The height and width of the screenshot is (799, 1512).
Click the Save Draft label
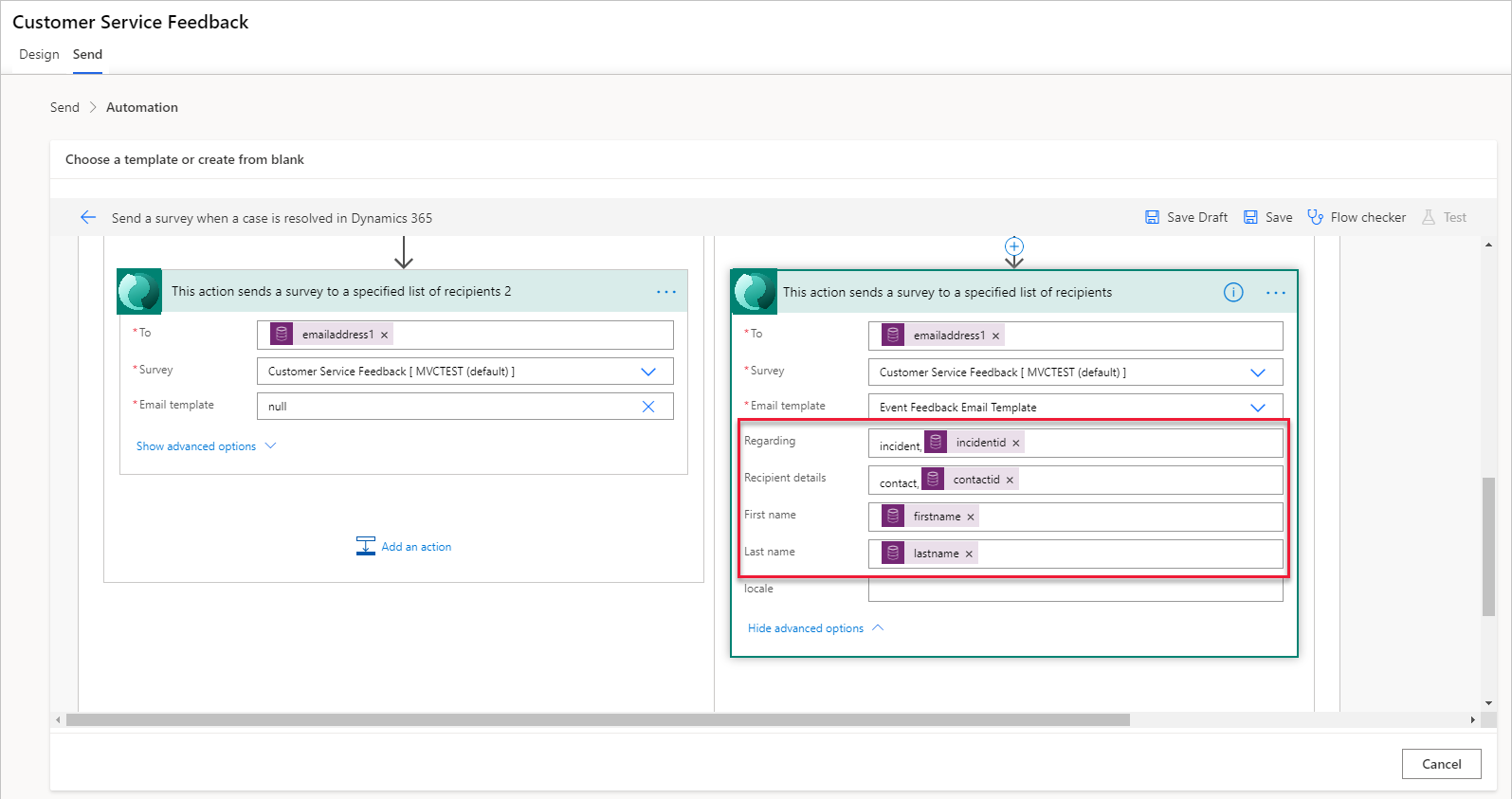tap(1197, 217)
